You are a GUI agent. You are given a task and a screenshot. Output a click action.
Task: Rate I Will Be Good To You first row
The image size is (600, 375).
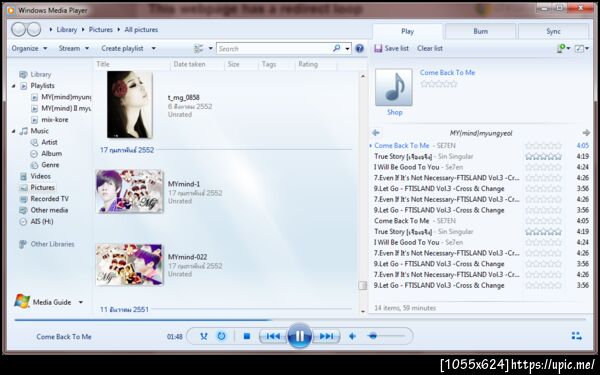[x=543, y=167]
